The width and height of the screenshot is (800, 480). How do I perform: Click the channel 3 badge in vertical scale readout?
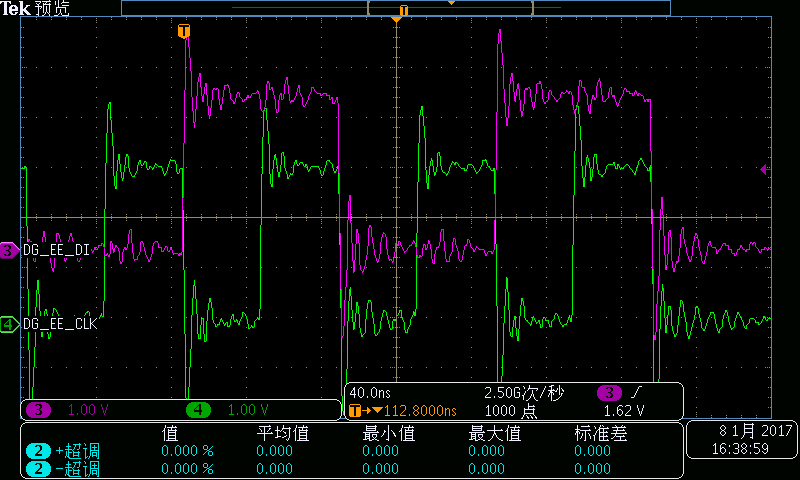(x=38, y=410)
